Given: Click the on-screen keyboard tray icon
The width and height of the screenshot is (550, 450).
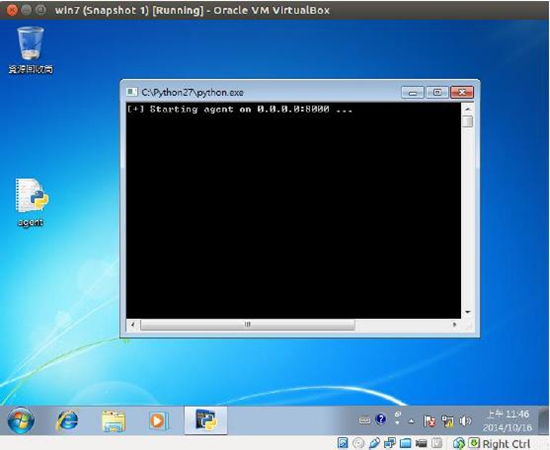Looking at the screenshot, I should [365, 420].
